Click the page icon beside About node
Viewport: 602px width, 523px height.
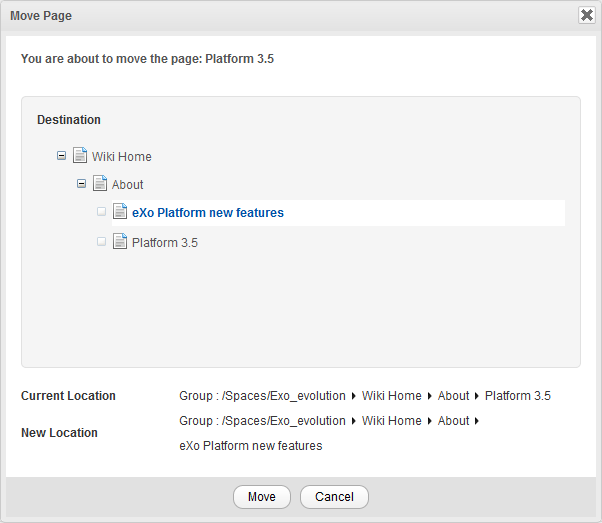tap(100, 184)
